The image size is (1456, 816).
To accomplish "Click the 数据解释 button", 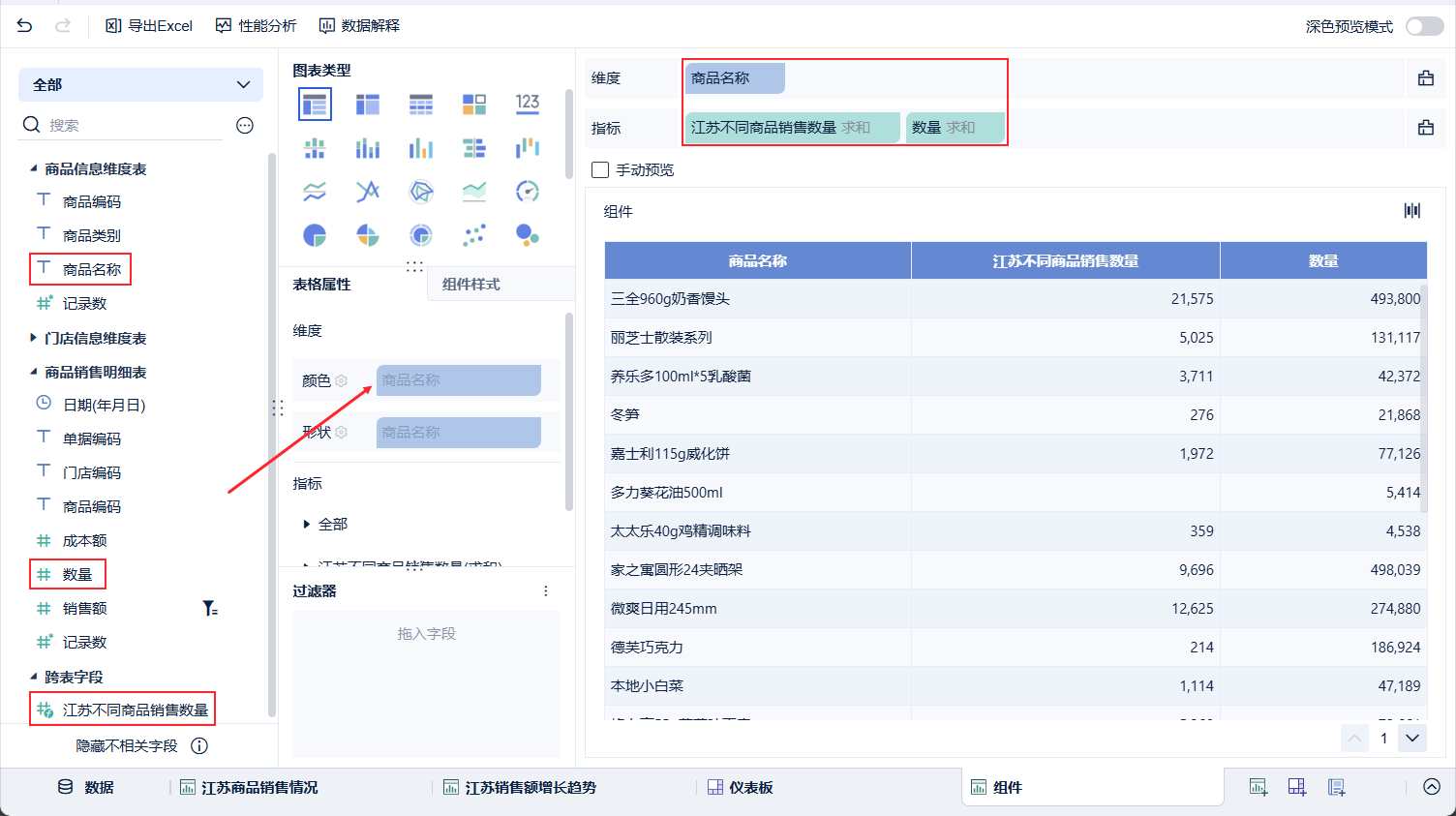I will 359,26.
